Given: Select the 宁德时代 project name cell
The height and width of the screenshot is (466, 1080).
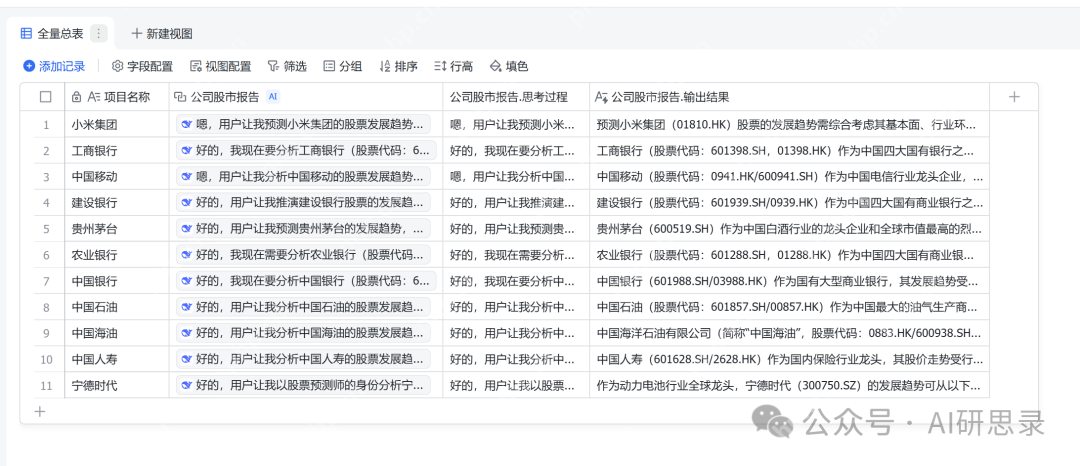Looking at the screenshot, I should click(x=116, y=386).
